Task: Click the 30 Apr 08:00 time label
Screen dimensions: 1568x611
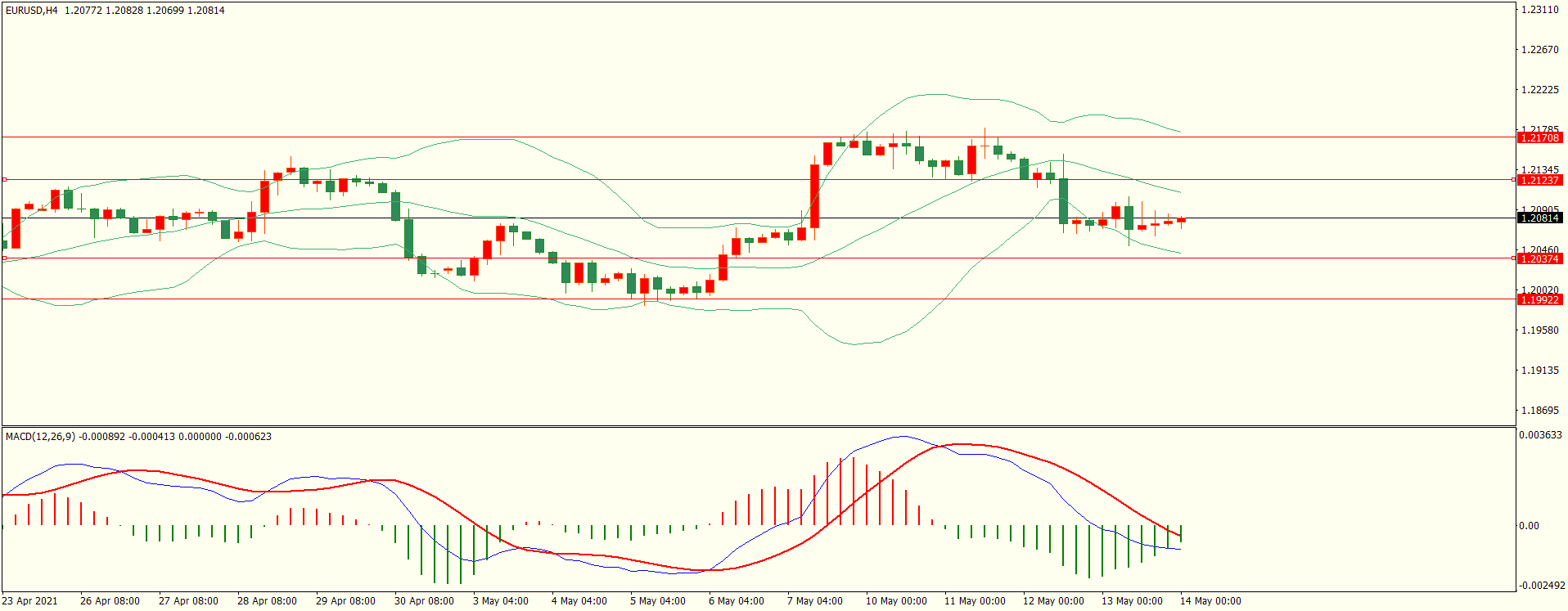Action: coord(424,601)
